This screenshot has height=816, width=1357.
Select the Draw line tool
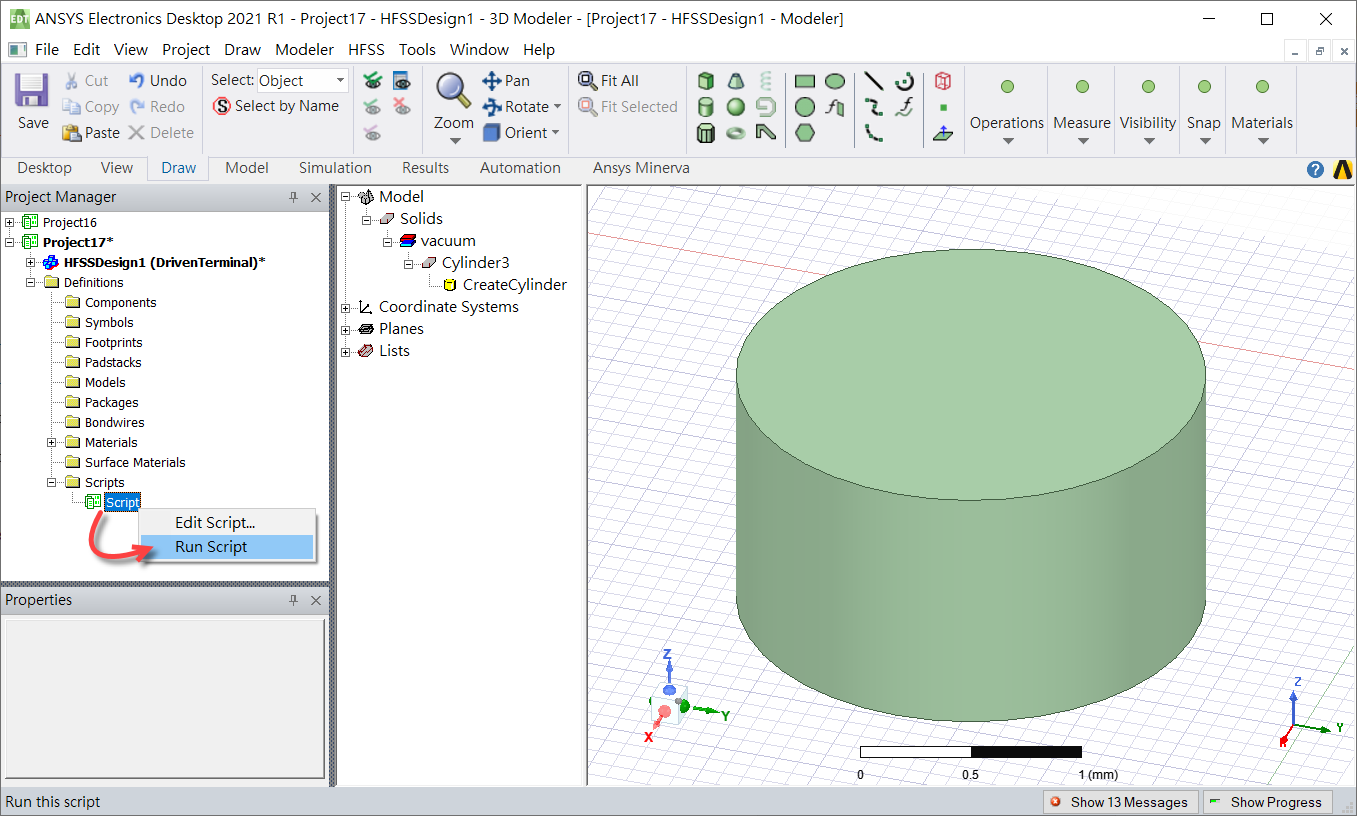(874, 81)
